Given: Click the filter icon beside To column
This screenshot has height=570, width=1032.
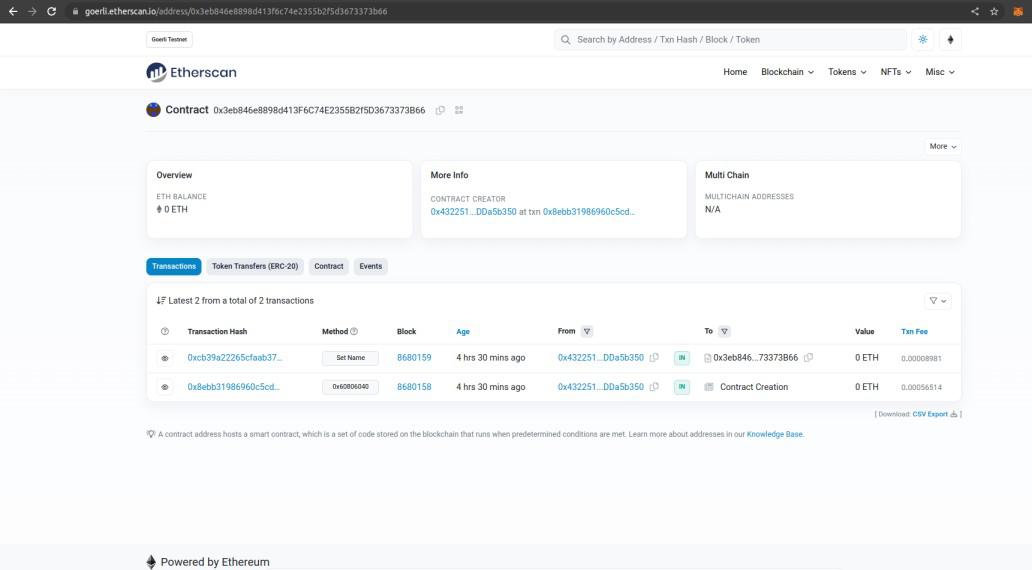Looking at the screenshot, I should 725,332.
